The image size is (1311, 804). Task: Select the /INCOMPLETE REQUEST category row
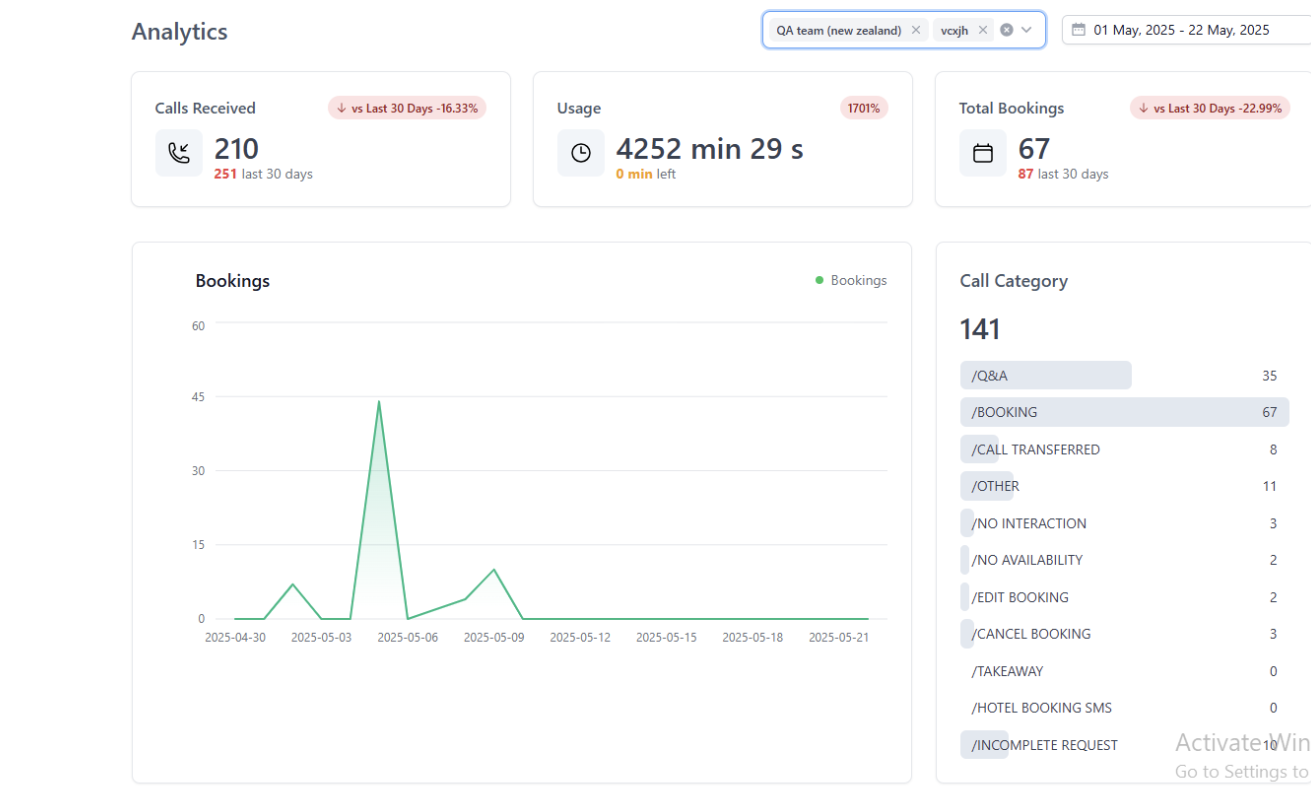(1124, 745)
